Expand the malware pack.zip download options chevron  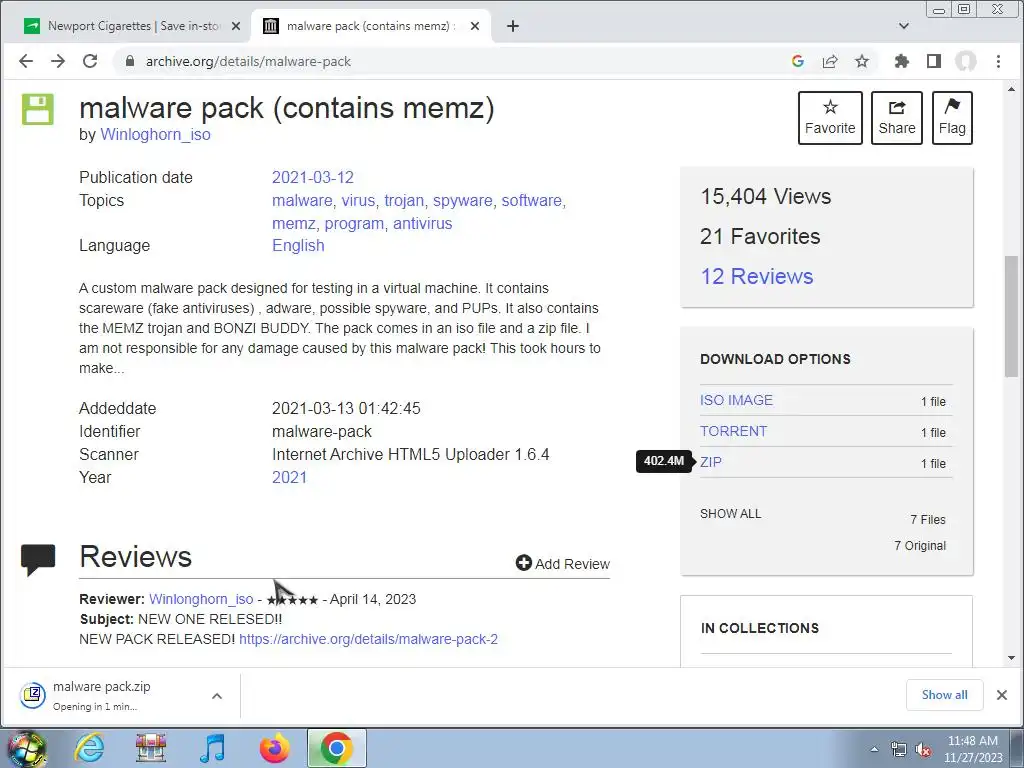click(217, 696)
